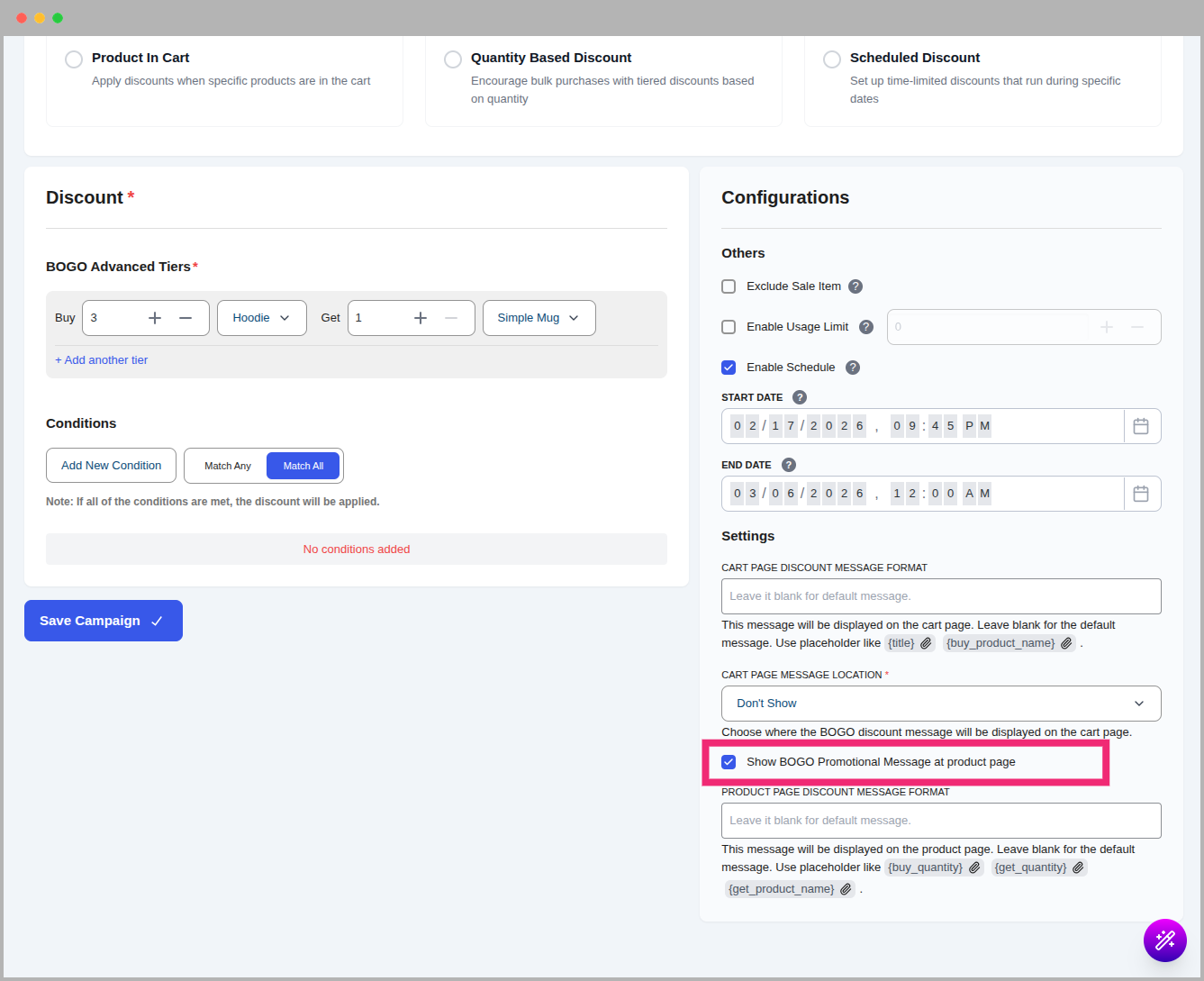1204x981 pixels.
Task: Select the Scheduled Discount radio option
Action: click(x=832, y=59)
